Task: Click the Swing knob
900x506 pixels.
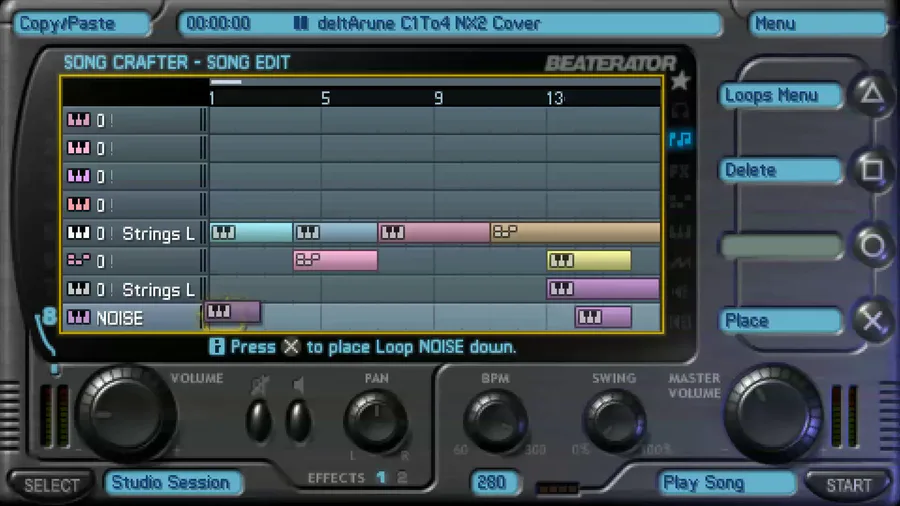Action: coord(614,421)
